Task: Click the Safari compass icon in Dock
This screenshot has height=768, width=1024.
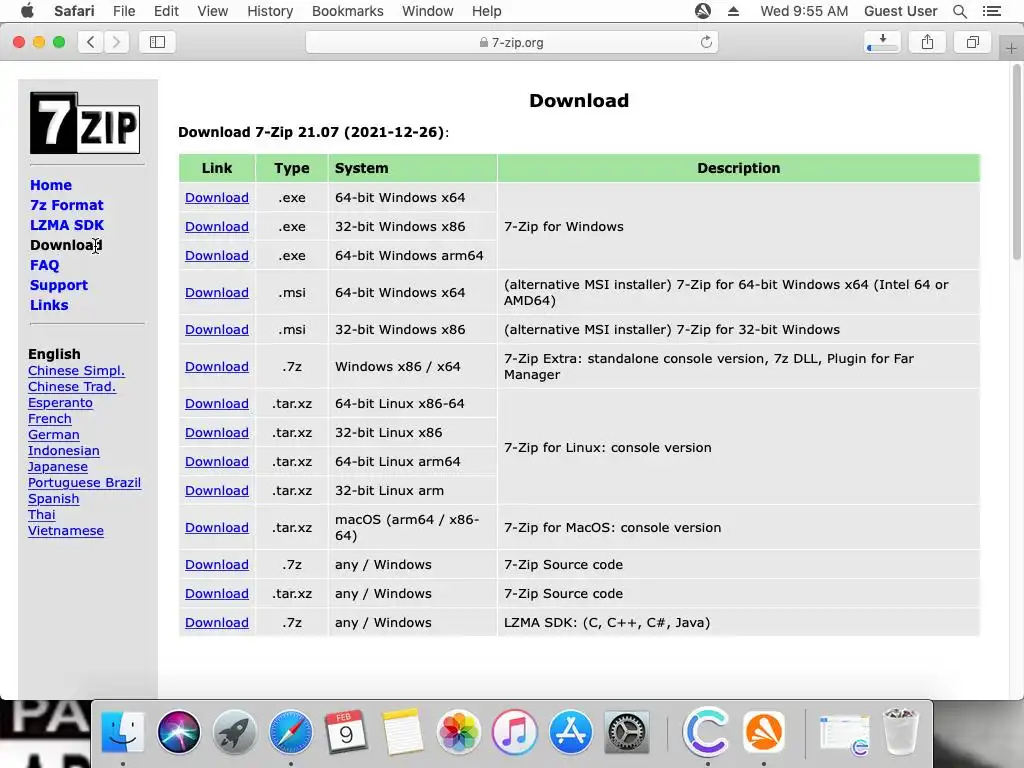Action: click(x=291, y=731)
